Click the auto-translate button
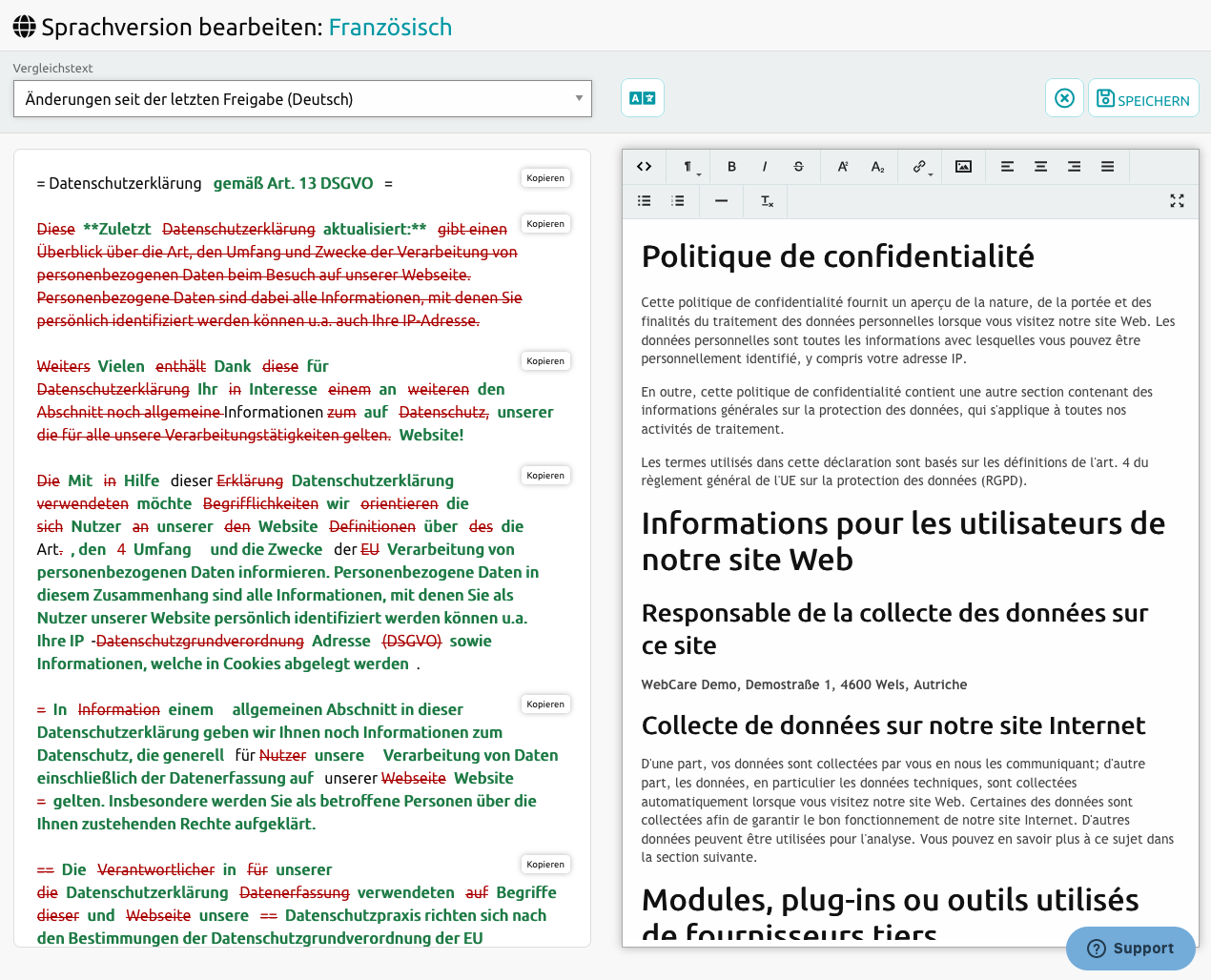Screen dimensions: 1211x980 click(x=643, y=98)
